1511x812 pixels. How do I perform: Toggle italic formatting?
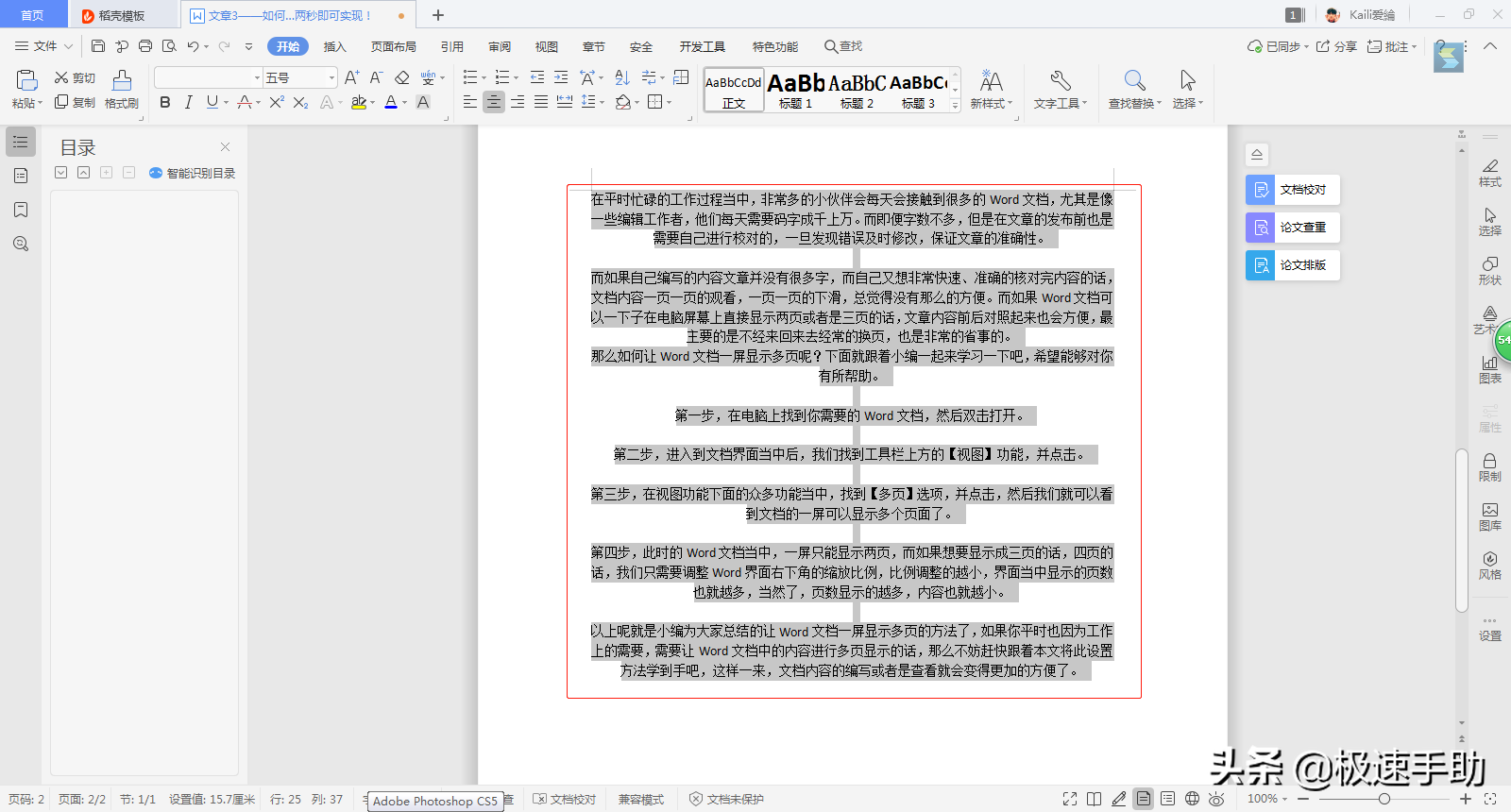tap(188, 102)
